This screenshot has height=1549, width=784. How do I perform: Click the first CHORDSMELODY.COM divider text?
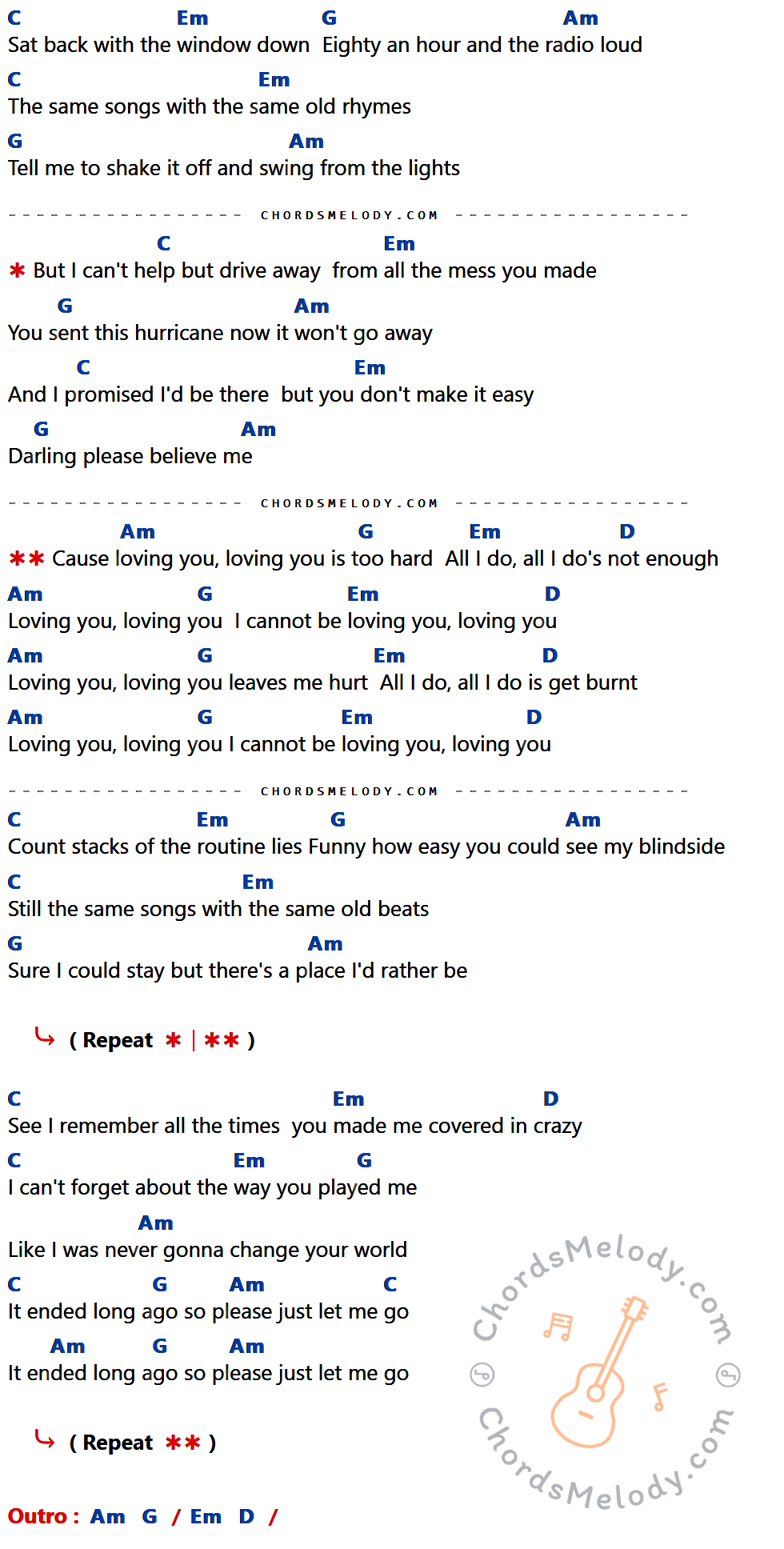click(350, 215)
